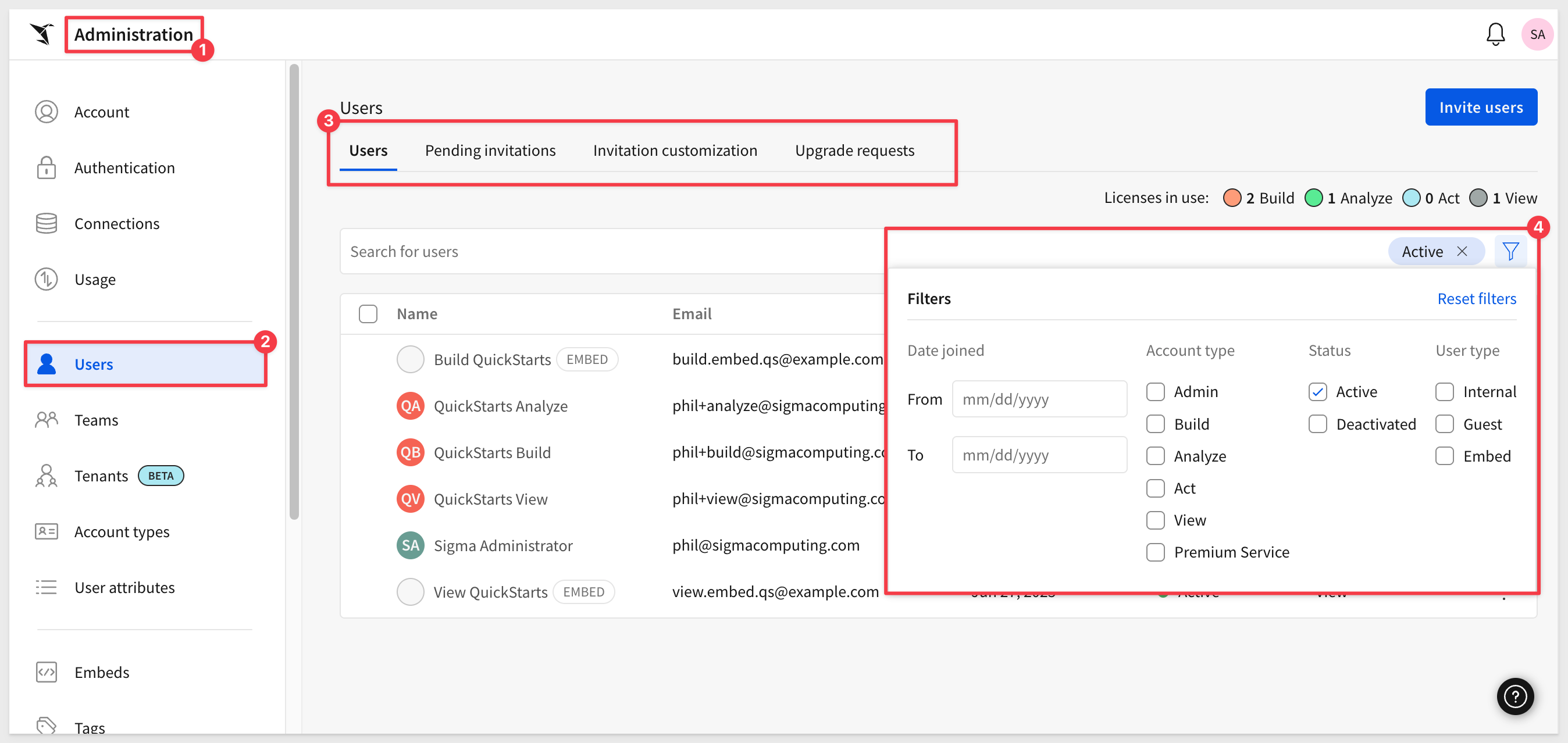1568x743 pixels.
Task: Open User attributes in the sidebar
Action: [125, 587]
